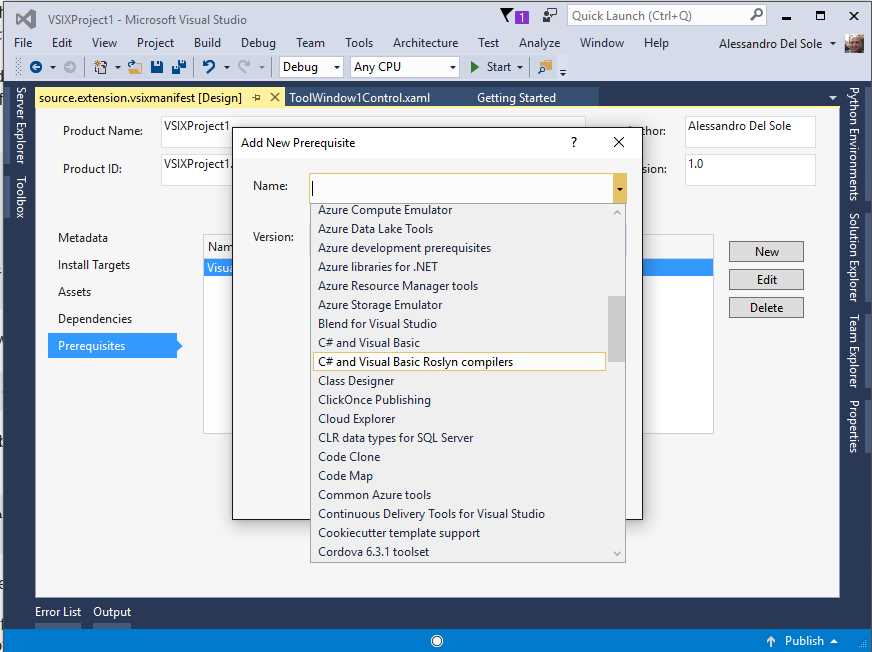Open the Metadata section
Screen dimensions: 872x652
83,238
